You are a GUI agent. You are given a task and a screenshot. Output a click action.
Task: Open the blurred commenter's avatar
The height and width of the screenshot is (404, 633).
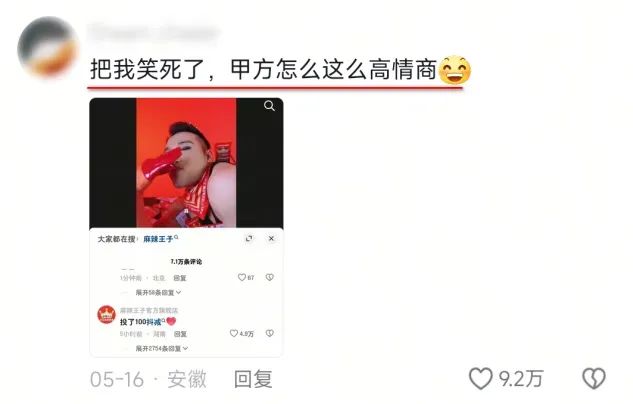click(48, 46)
